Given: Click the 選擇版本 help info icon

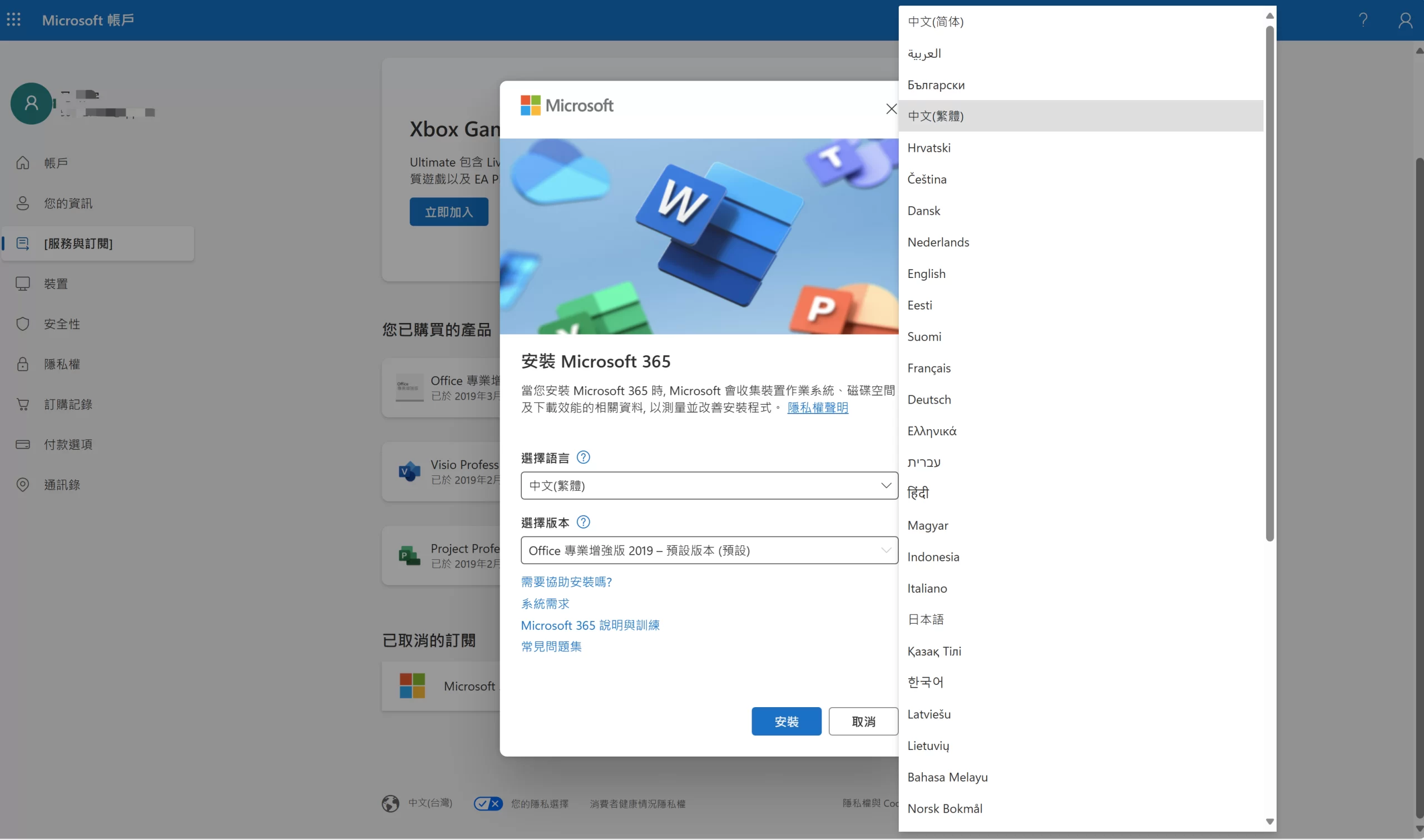Looking at the screenshot, I should 582,522.
